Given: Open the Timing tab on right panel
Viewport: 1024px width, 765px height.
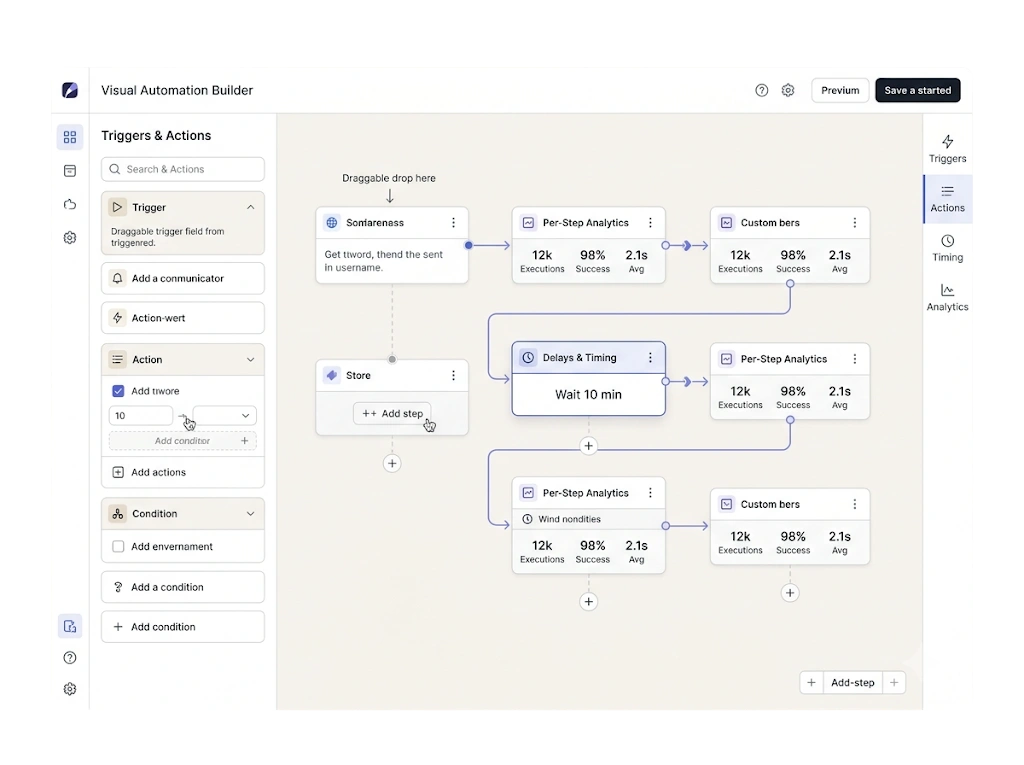Looking at the screenshot, I should pyautogui.click(x=948, y=249).
